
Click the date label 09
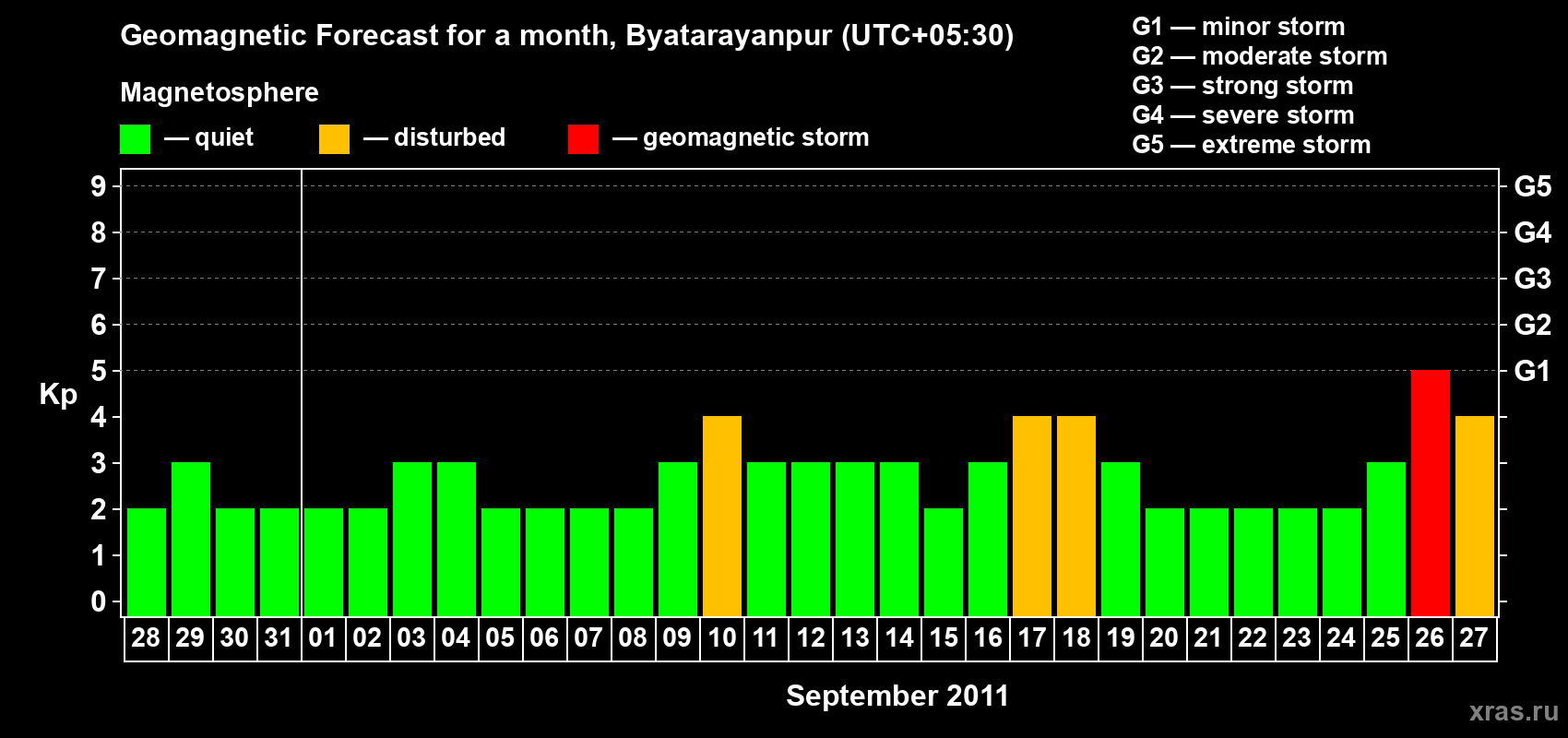point(677,638)
